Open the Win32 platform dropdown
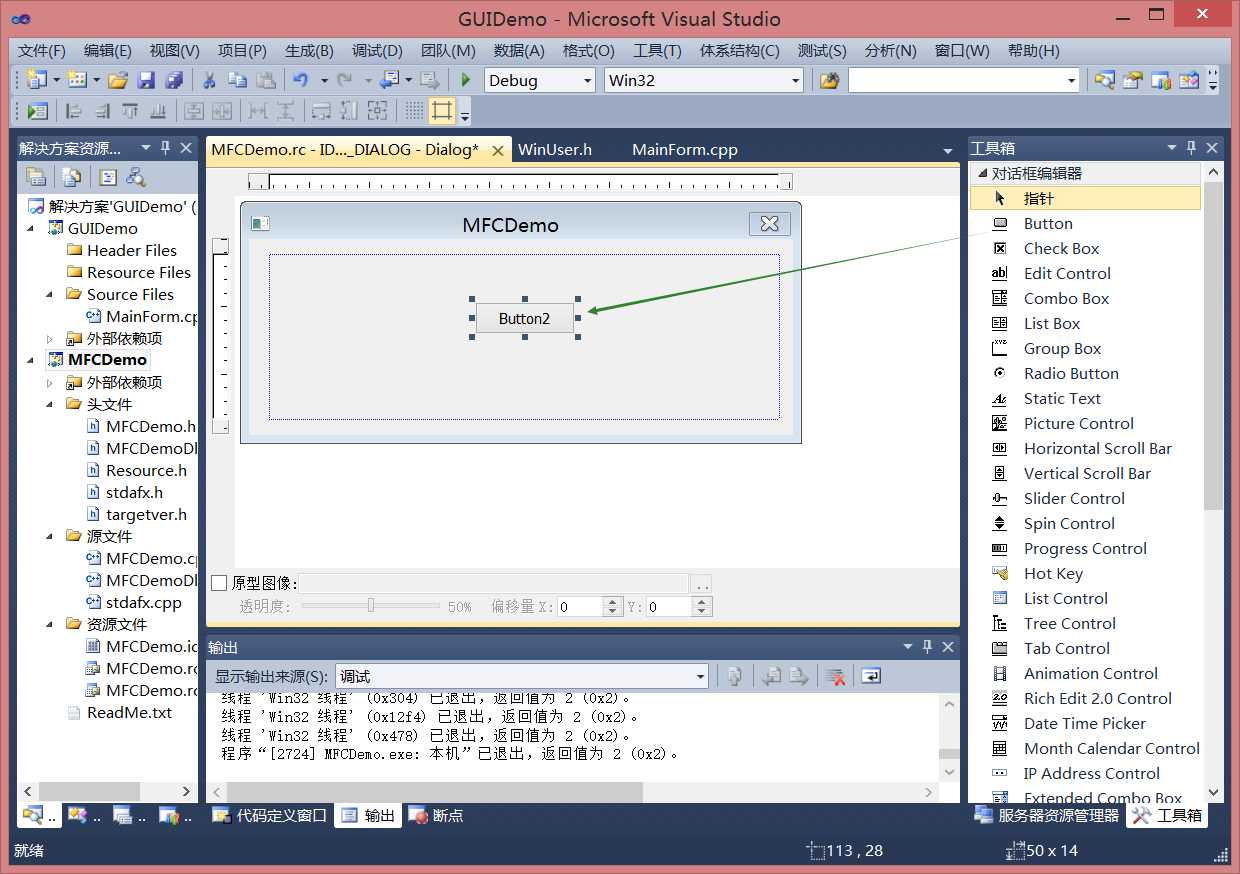 [796, 81]
